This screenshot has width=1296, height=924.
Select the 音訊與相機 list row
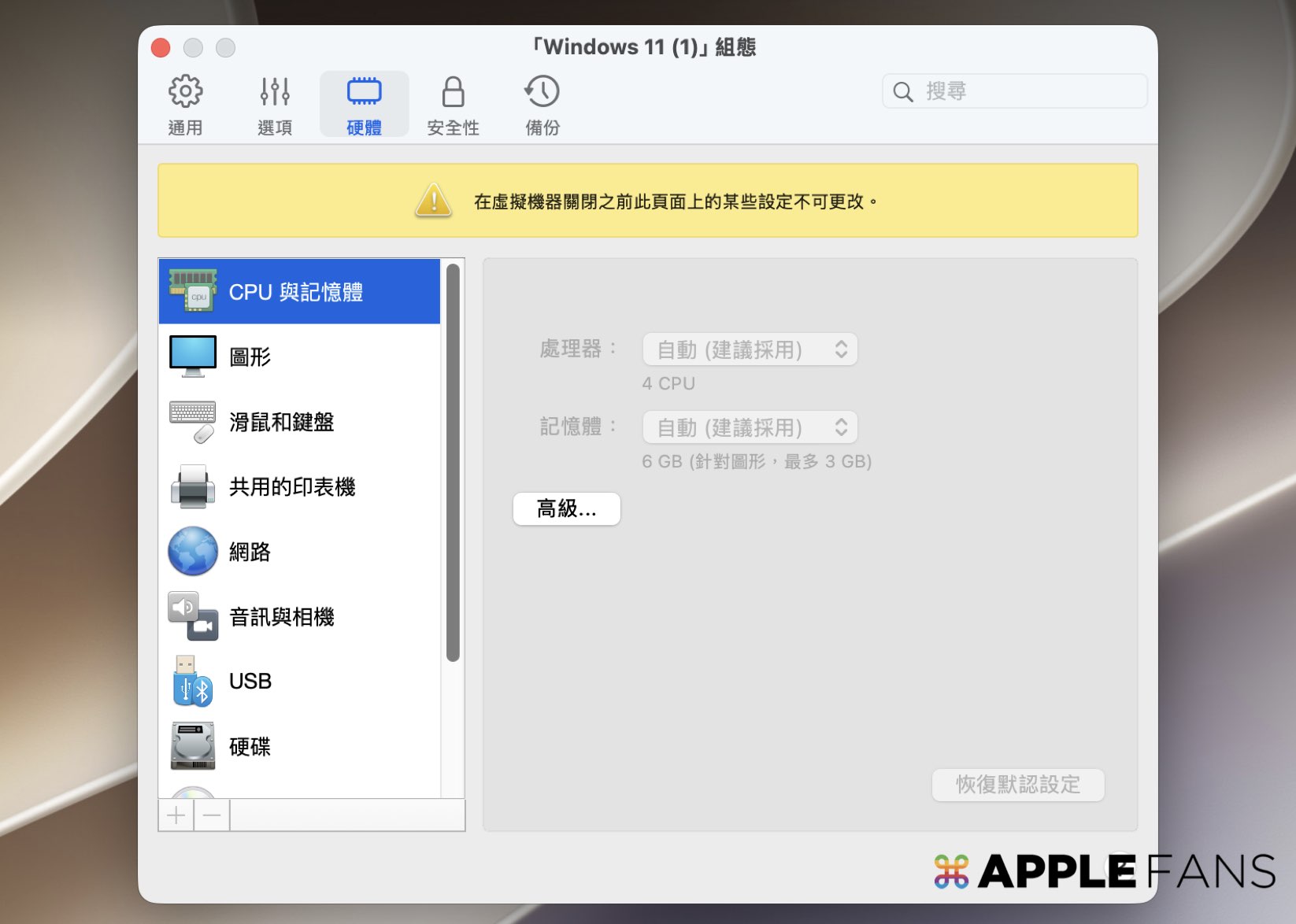(299, 616)
